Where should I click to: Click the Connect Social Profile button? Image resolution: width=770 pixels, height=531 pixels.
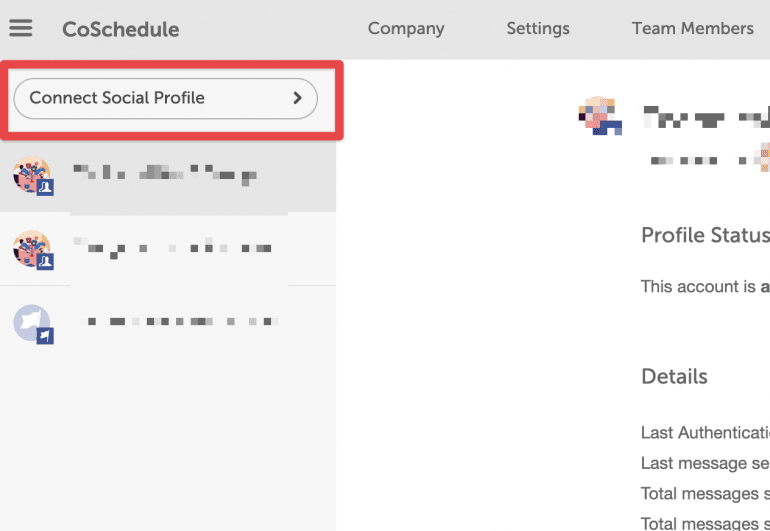pyautogui.click(x=165, y=98)
